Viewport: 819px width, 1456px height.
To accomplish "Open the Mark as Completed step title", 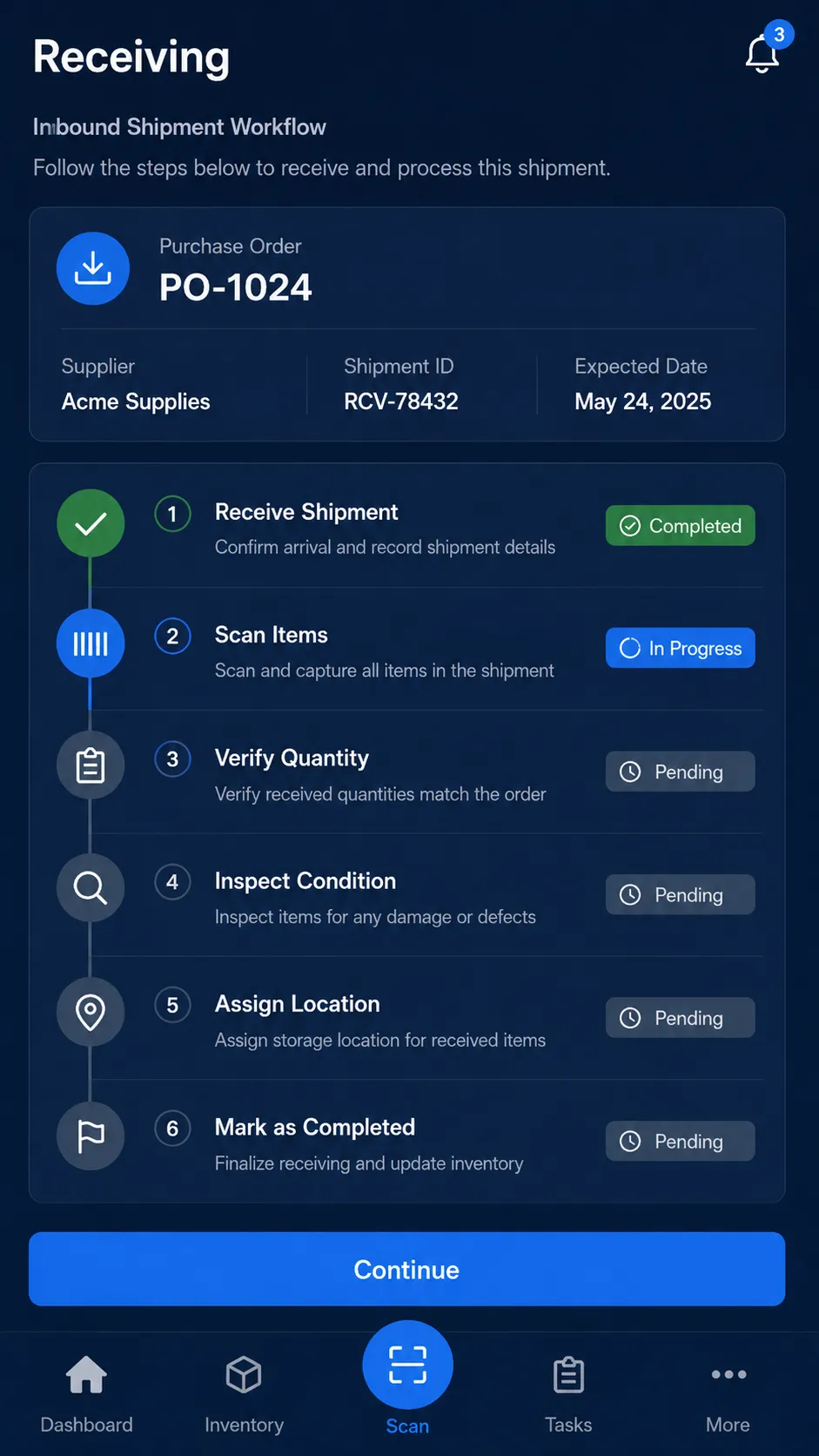I will pos(315,1127).
